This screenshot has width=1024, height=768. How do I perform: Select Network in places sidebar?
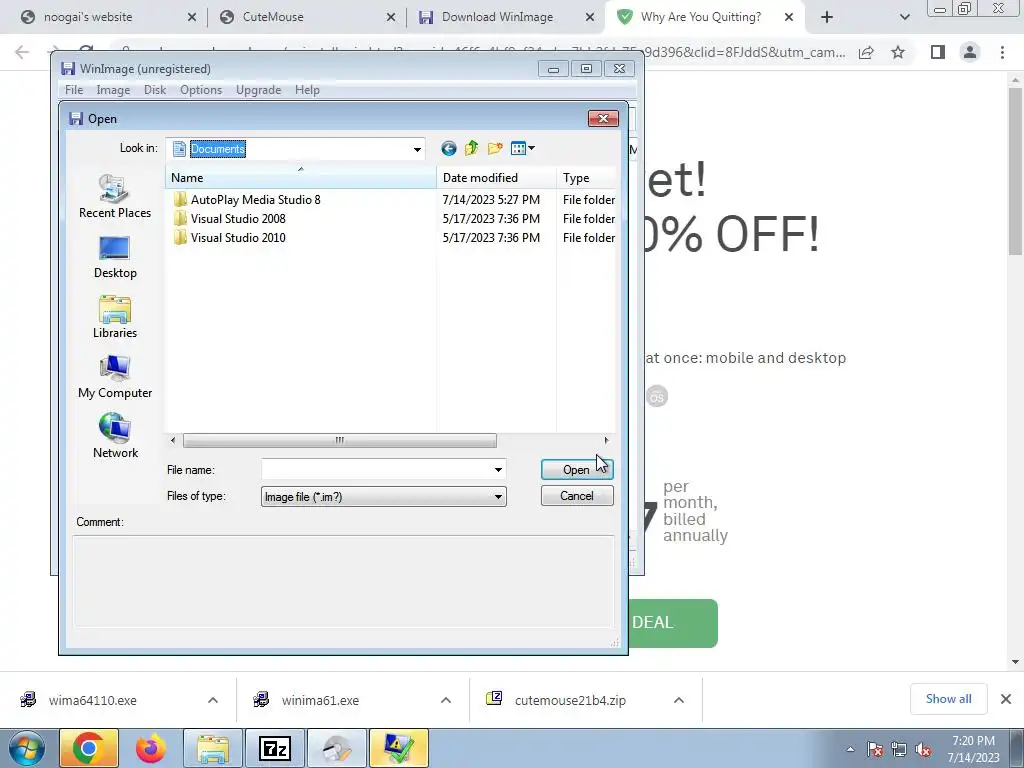(x=115, y=436)
